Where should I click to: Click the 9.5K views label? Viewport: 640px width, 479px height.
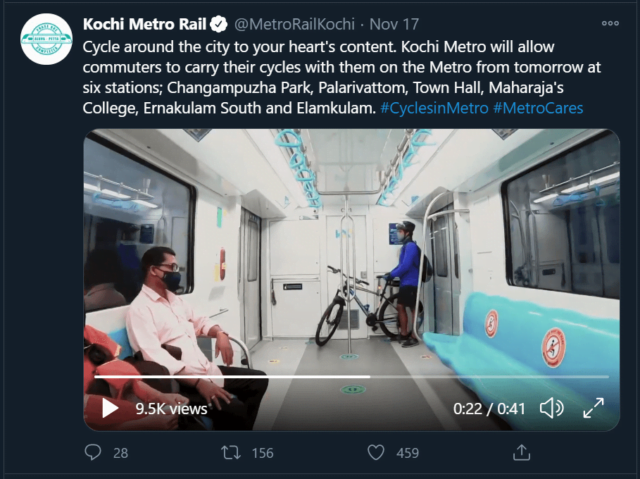(171, 408)
